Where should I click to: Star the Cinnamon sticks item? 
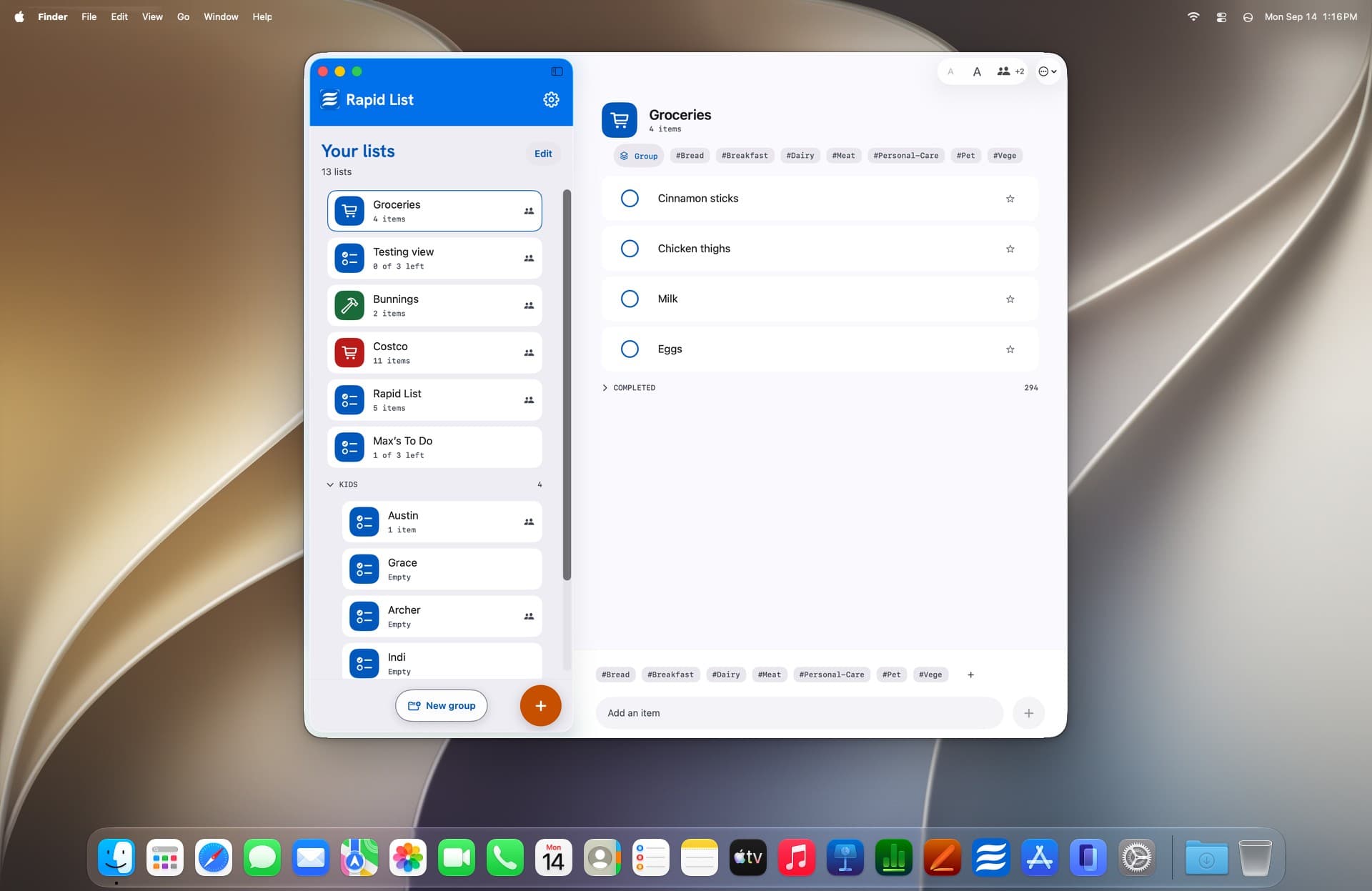pos(1010,199)
